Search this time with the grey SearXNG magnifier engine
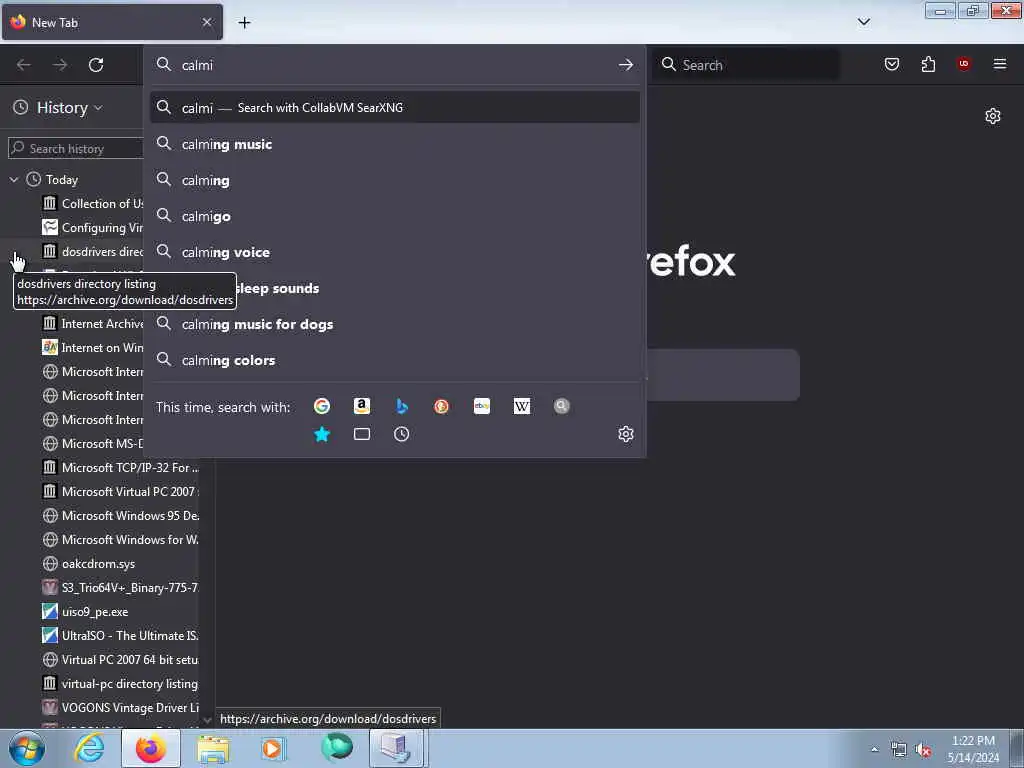1024x768 pixels. [562, 406]
